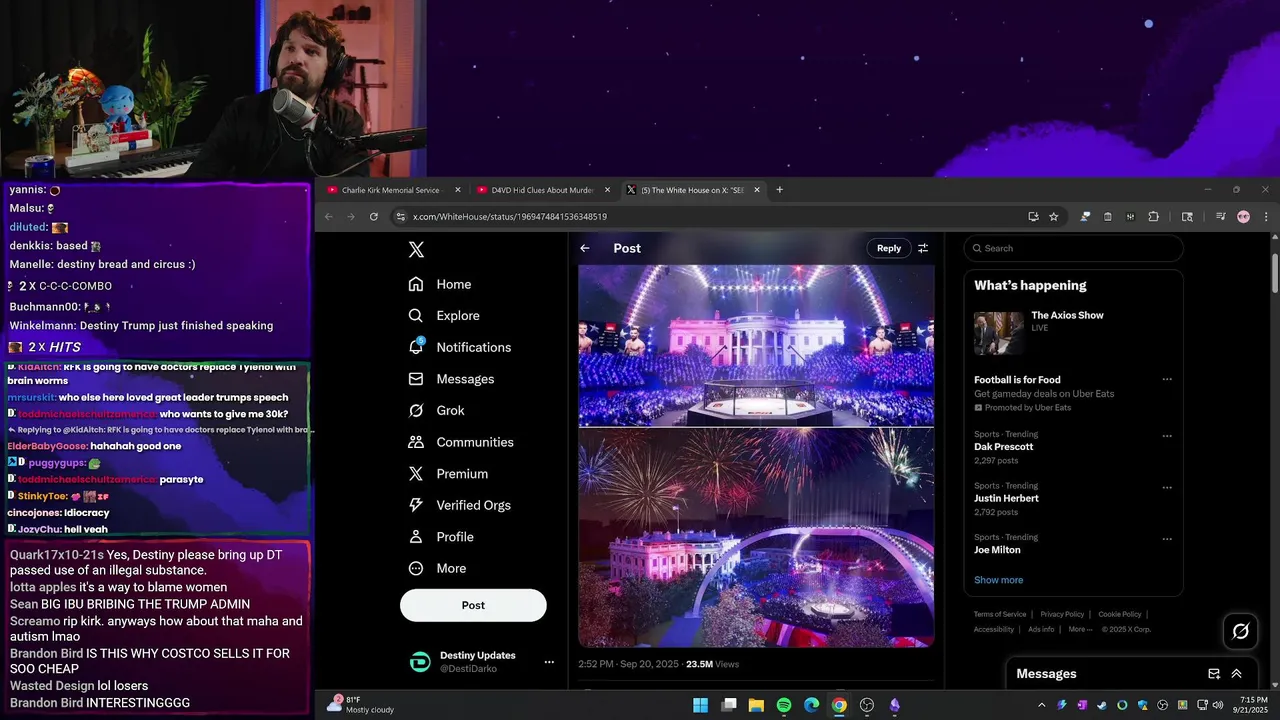The image size is (1280, 720).
Task: Reload the page
Action: click(374, 216)
